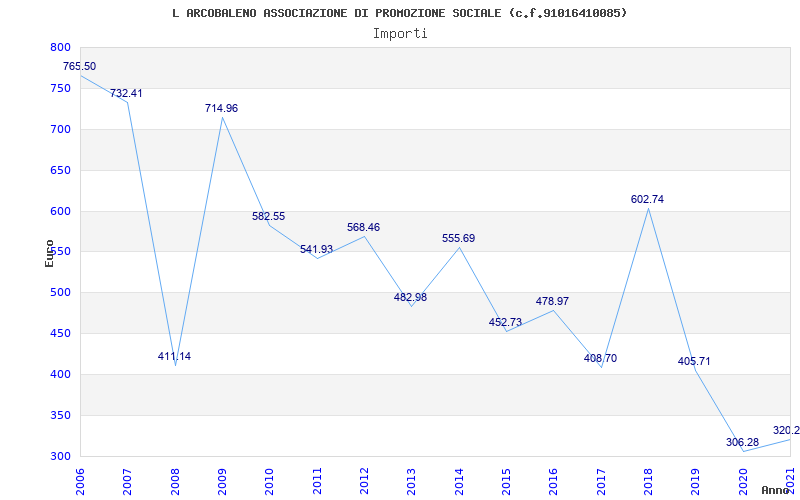Click the 2010 year label on x-axis
Screen dimensions: 800x500
coord(269,482)
